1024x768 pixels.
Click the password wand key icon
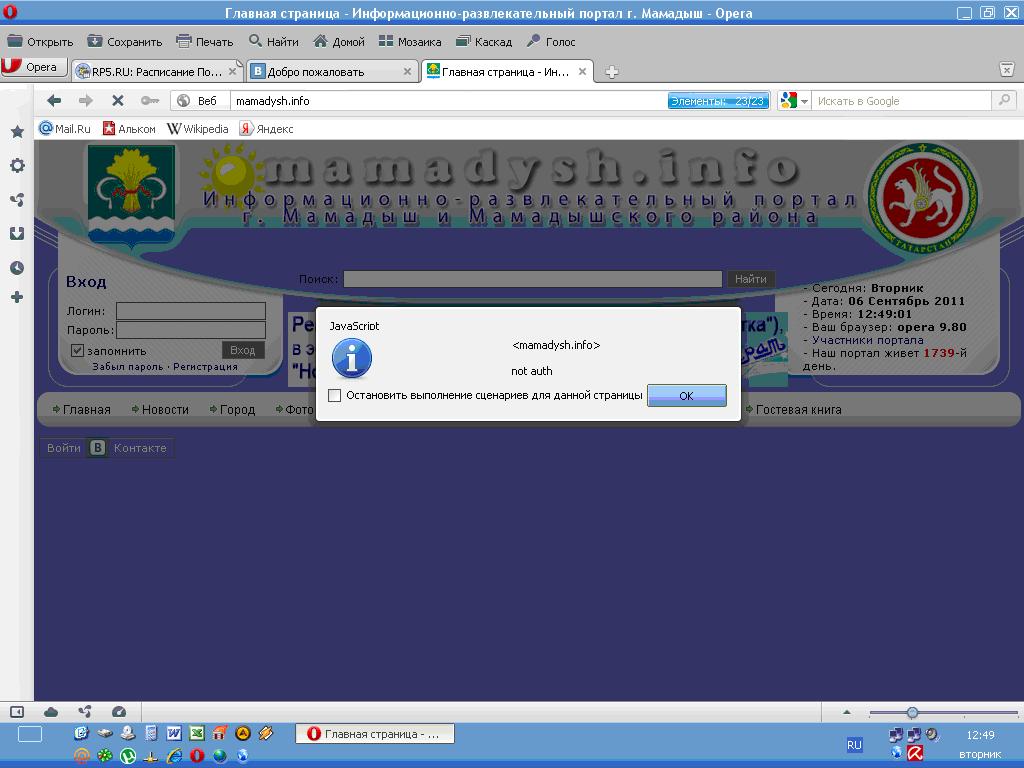click(x=149, y=100)
